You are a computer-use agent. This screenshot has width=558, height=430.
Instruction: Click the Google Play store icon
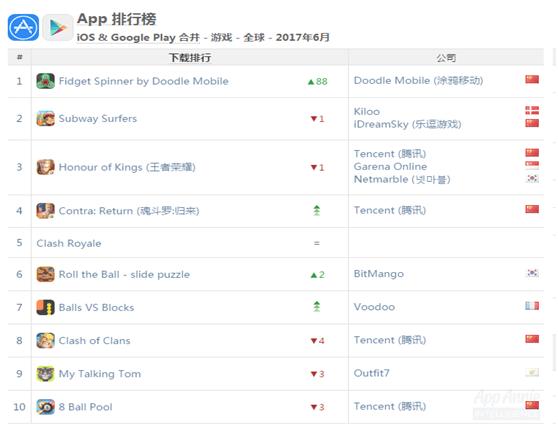click(58, 27)
